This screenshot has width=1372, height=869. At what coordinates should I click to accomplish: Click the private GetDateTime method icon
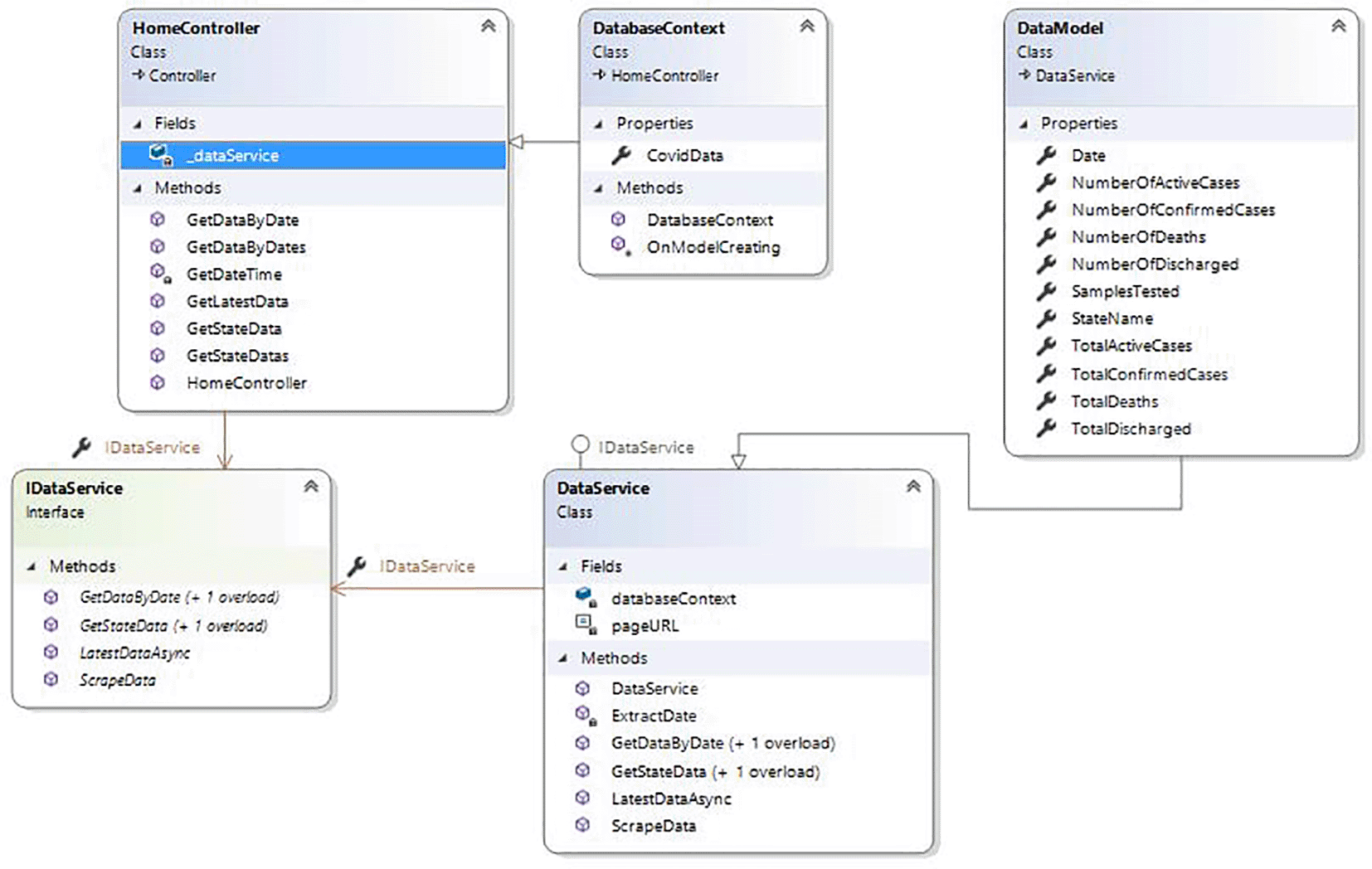(159, 273)
